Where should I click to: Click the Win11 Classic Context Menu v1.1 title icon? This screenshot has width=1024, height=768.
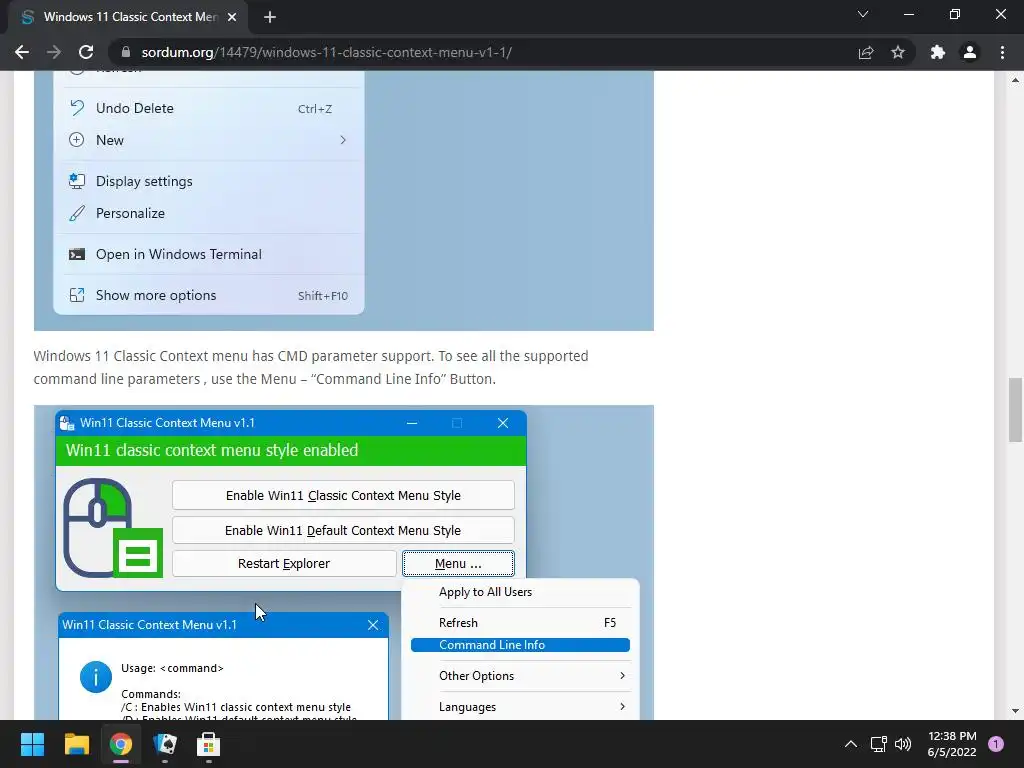click(x=67, y=423)
